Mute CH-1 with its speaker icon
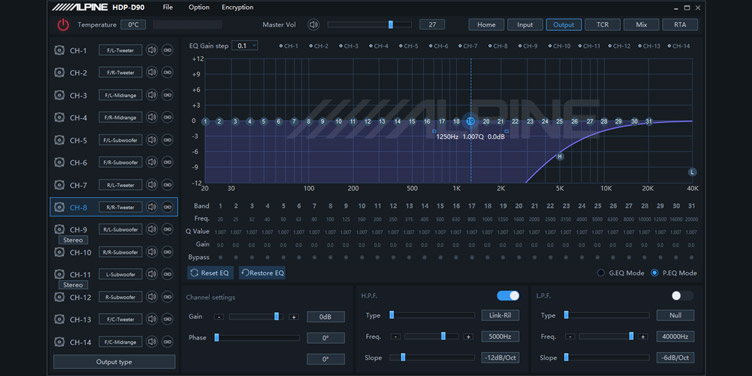 [x=152, y=50]
